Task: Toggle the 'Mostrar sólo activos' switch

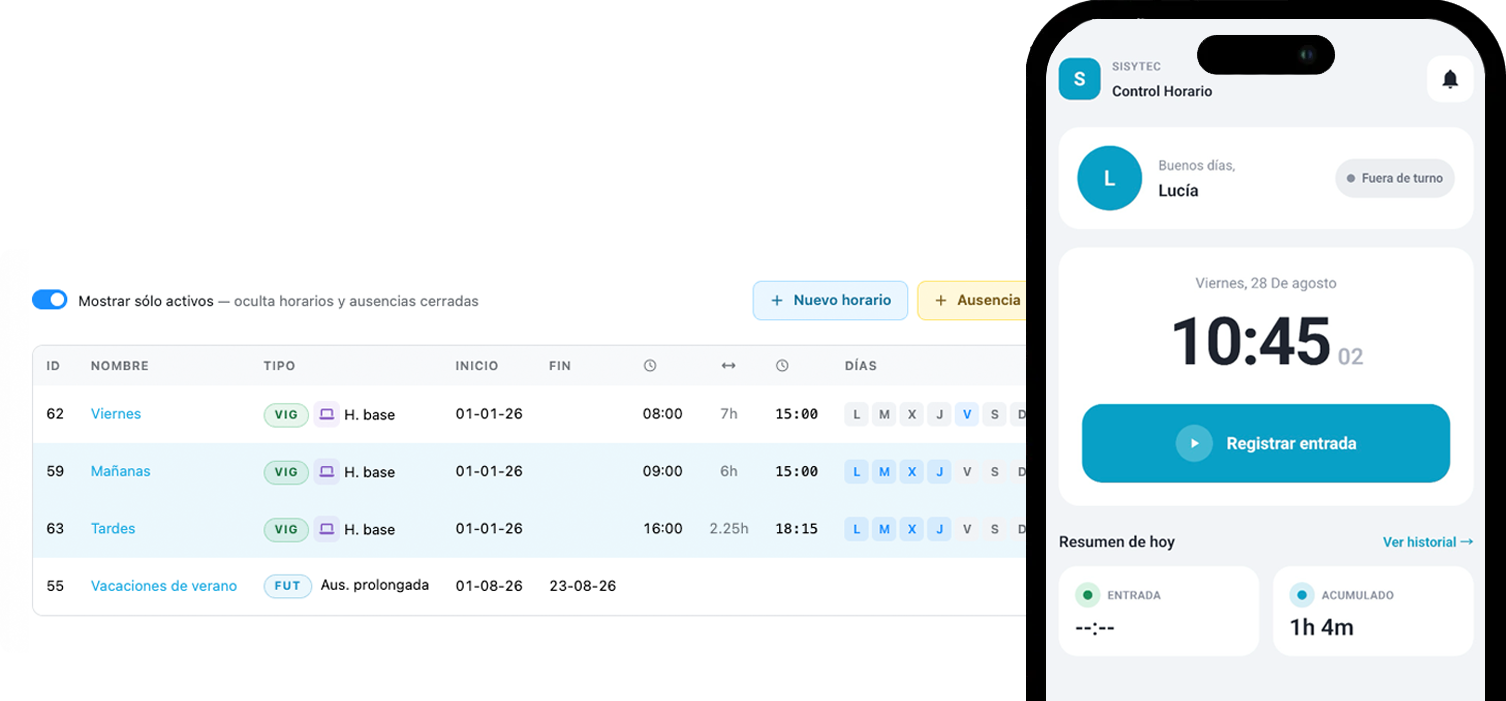Action: tap(49, 300)
